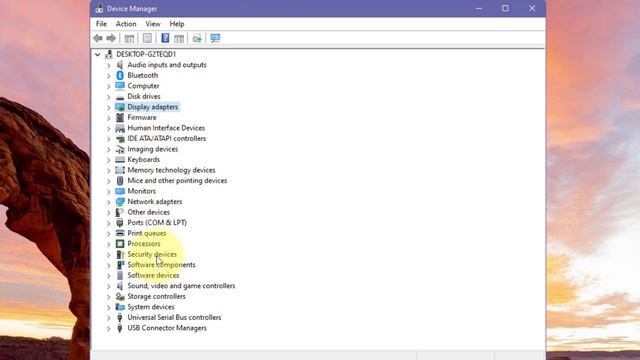Select the Storage controllers label

(x=156, y=296)
